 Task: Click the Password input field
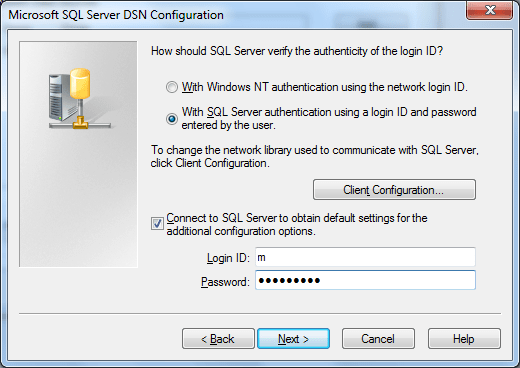[365, 280]
